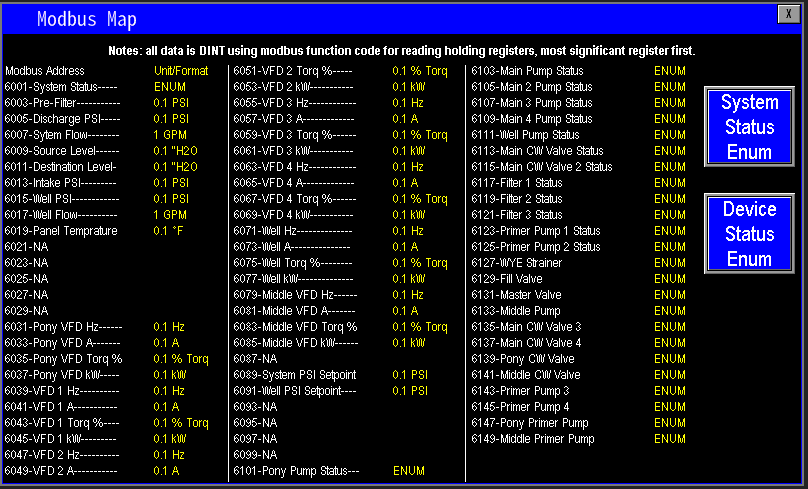The width and height of the screenshot is (808, 489).
Task: Select the 6149-Middle Primer Pump entry
Action: (x=533, y=439)
